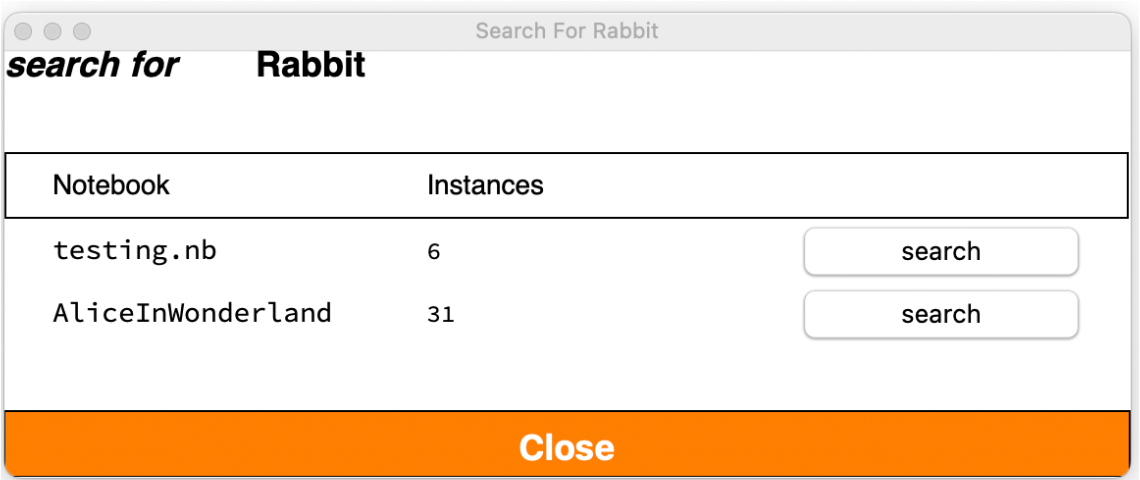Click the instance count 31
Screen dimensions: 1140x480
[440, 315]
